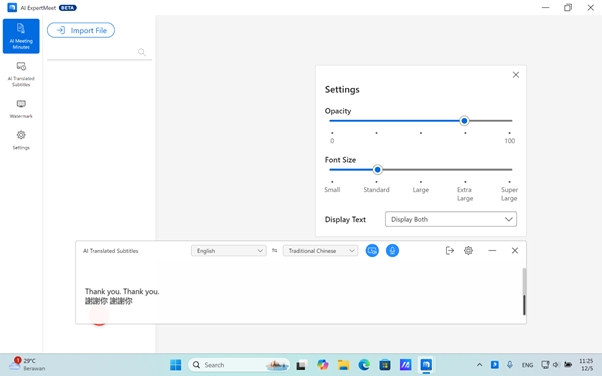
Task: Open the Display Text dropdown
Action: pyautogui.click(x=451, y=219)
